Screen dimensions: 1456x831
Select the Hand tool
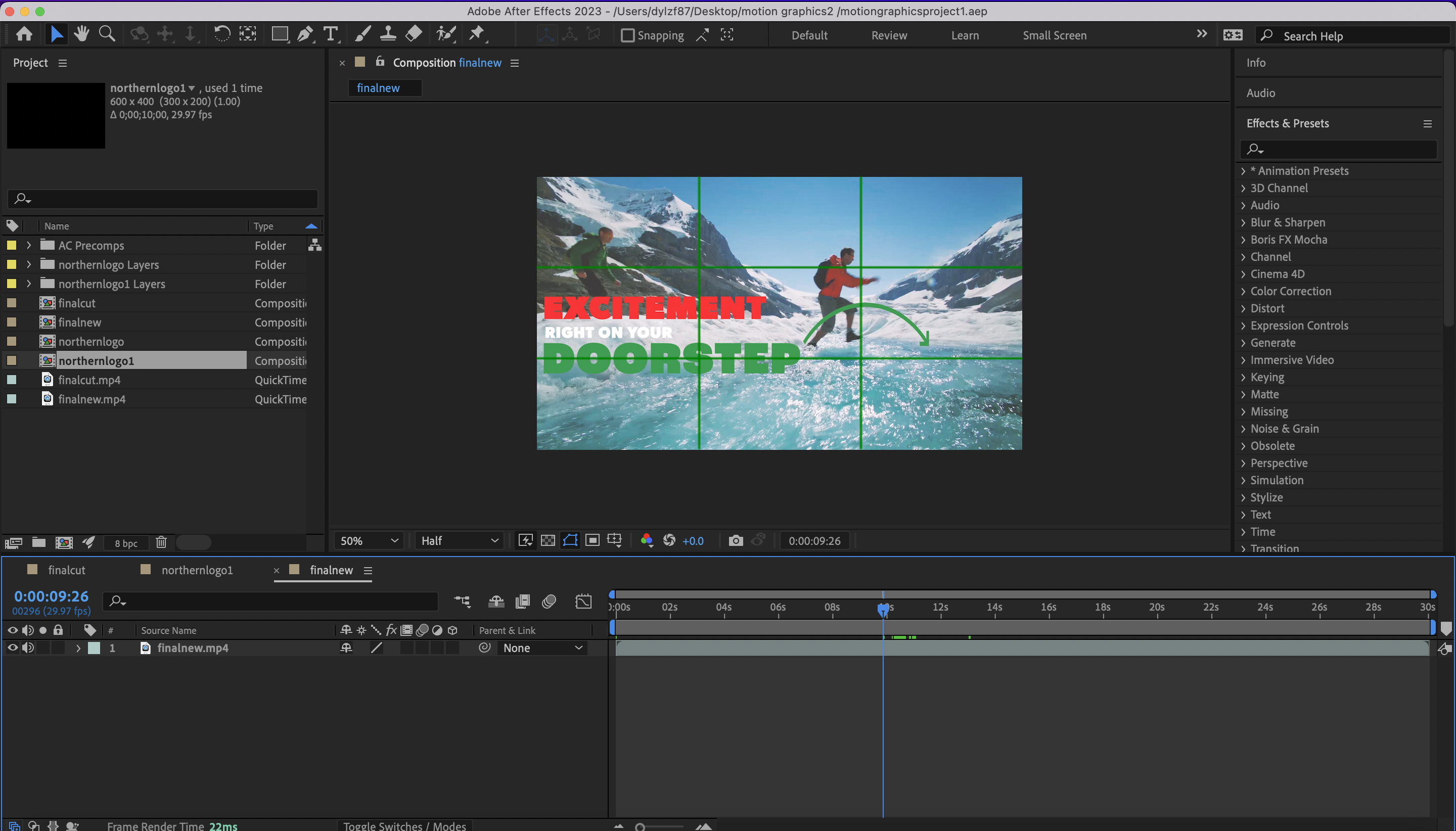[x=81, y=34]
